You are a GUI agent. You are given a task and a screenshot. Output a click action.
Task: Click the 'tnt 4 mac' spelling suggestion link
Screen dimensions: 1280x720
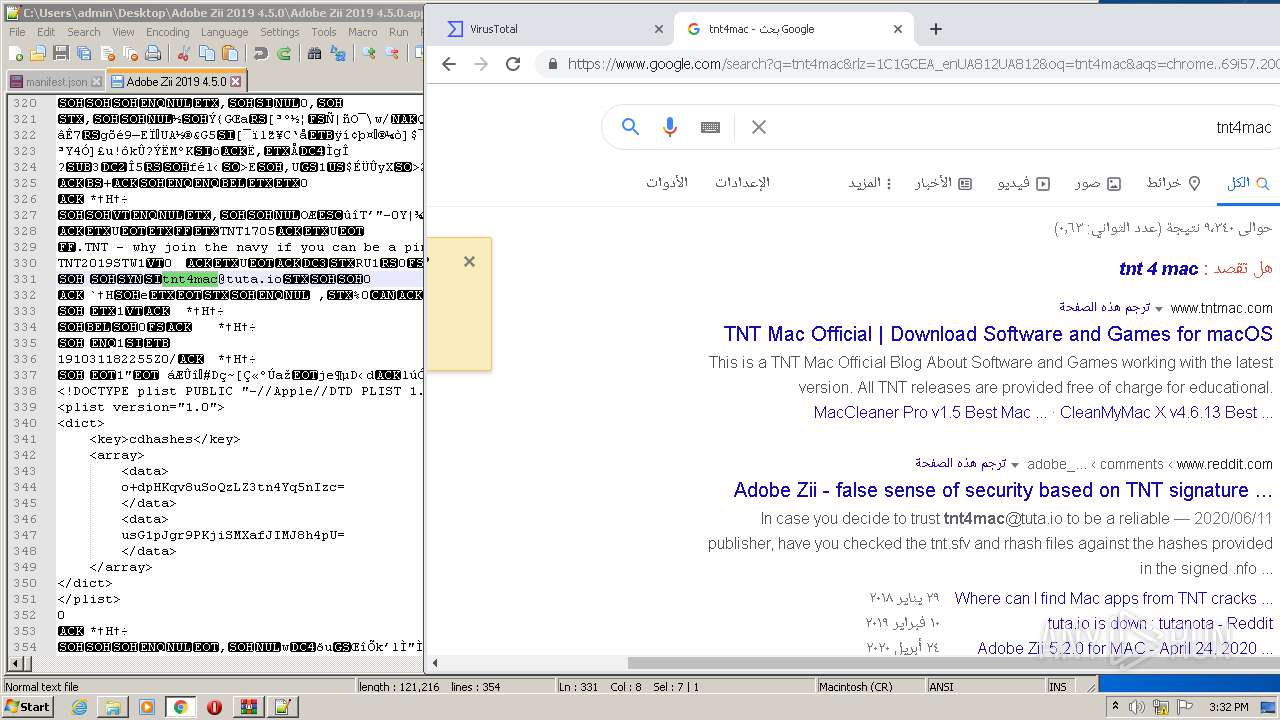point(1158,268)
